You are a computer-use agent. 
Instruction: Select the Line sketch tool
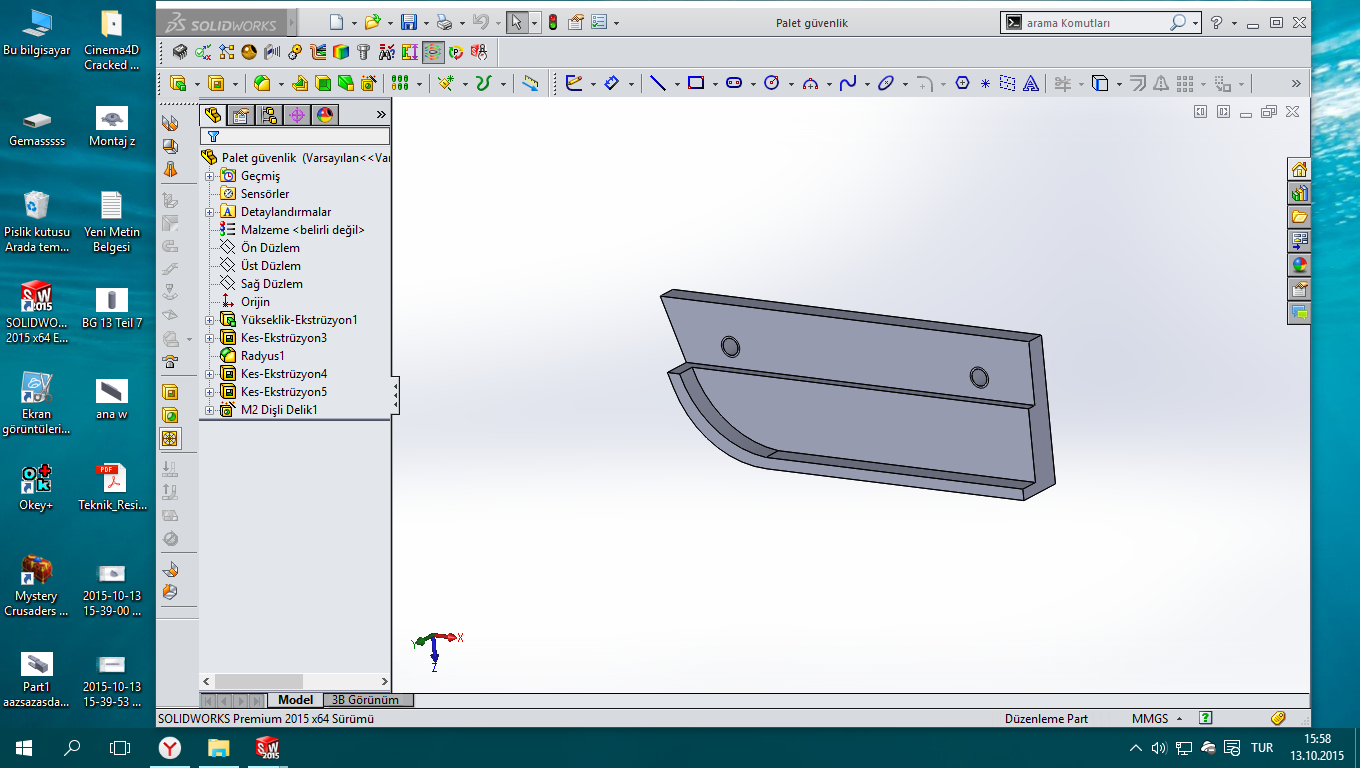[657, 84]
